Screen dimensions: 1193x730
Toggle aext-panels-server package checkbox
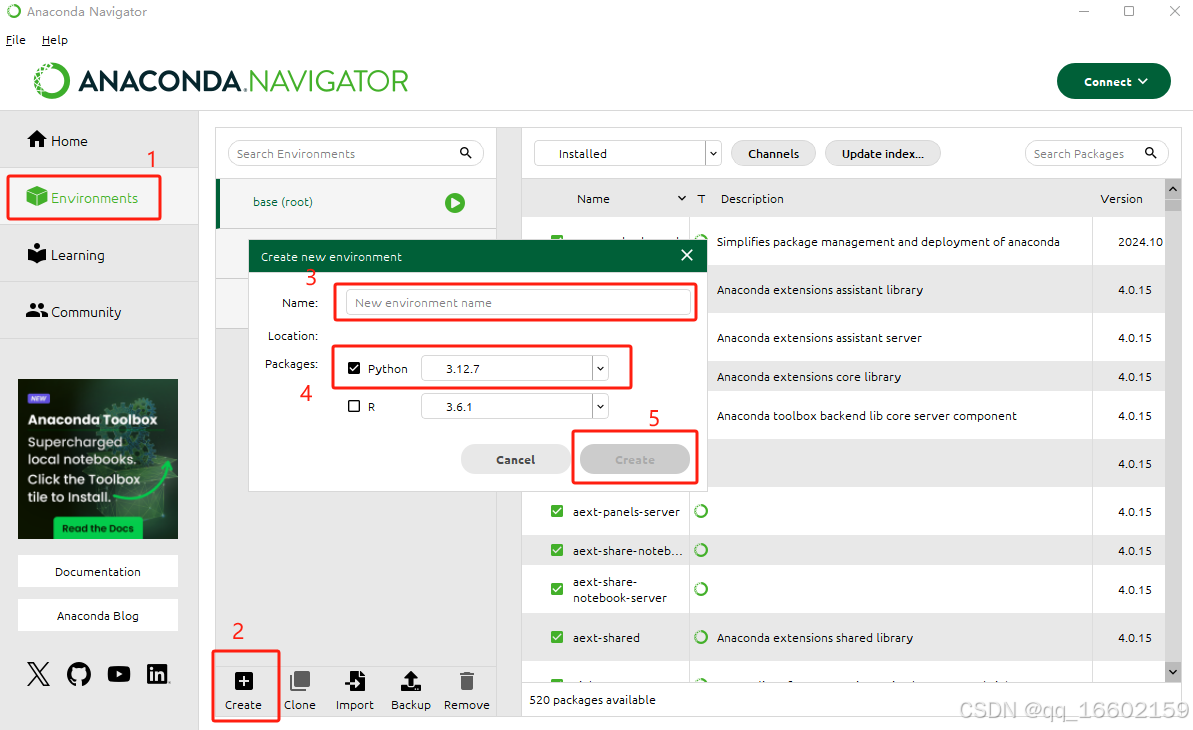tap(557, 512)
